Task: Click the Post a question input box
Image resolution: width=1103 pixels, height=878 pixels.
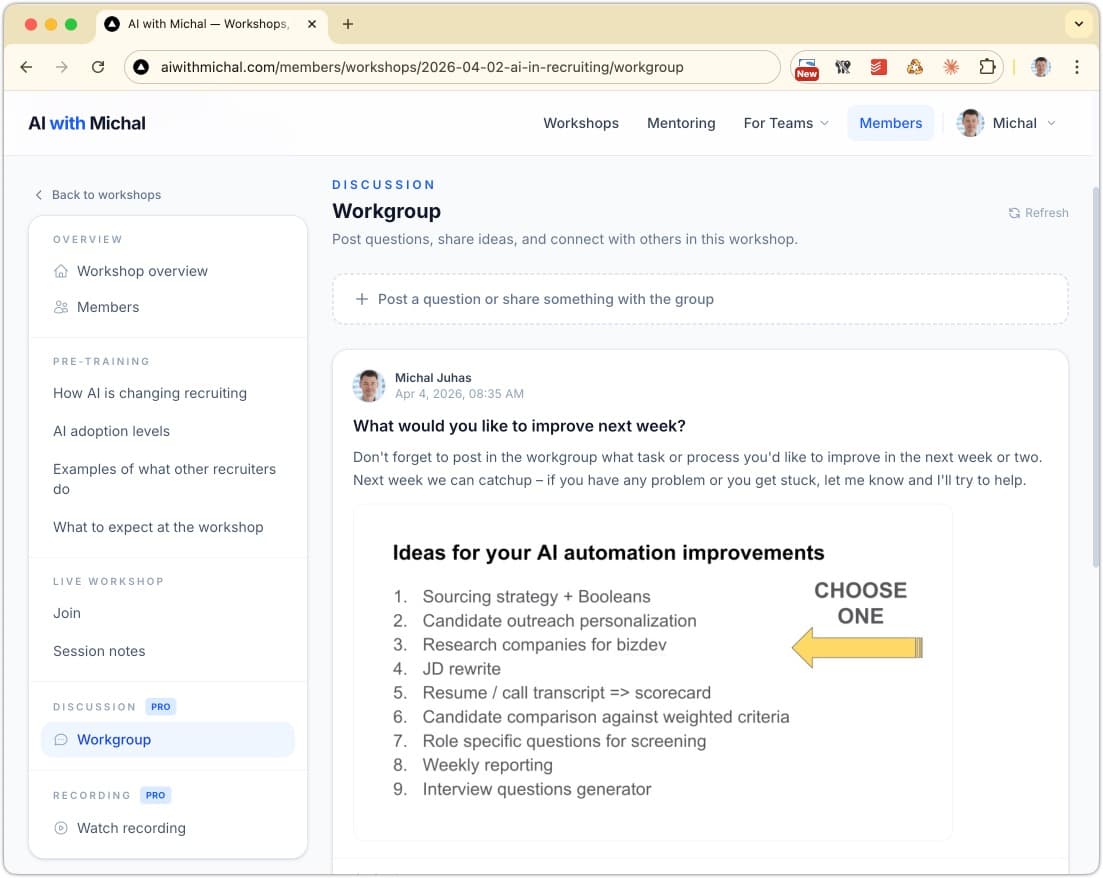Action: pyautogui.click(x=700, y=299)
